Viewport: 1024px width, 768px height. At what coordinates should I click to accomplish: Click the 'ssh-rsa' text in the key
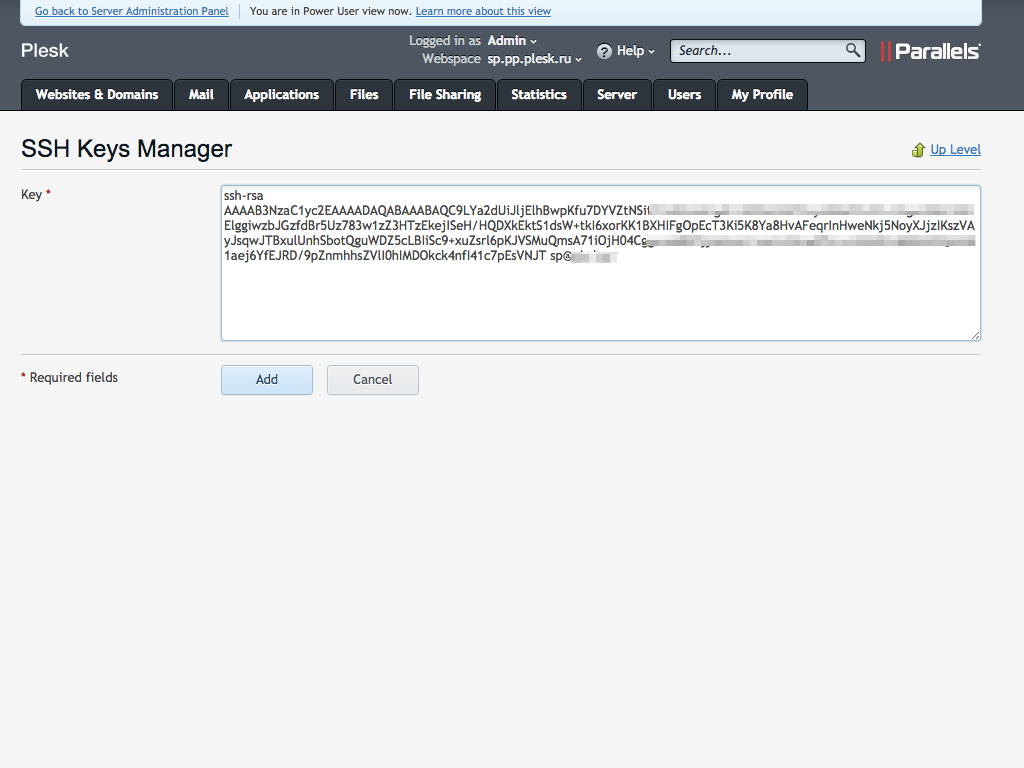(244, 195)
